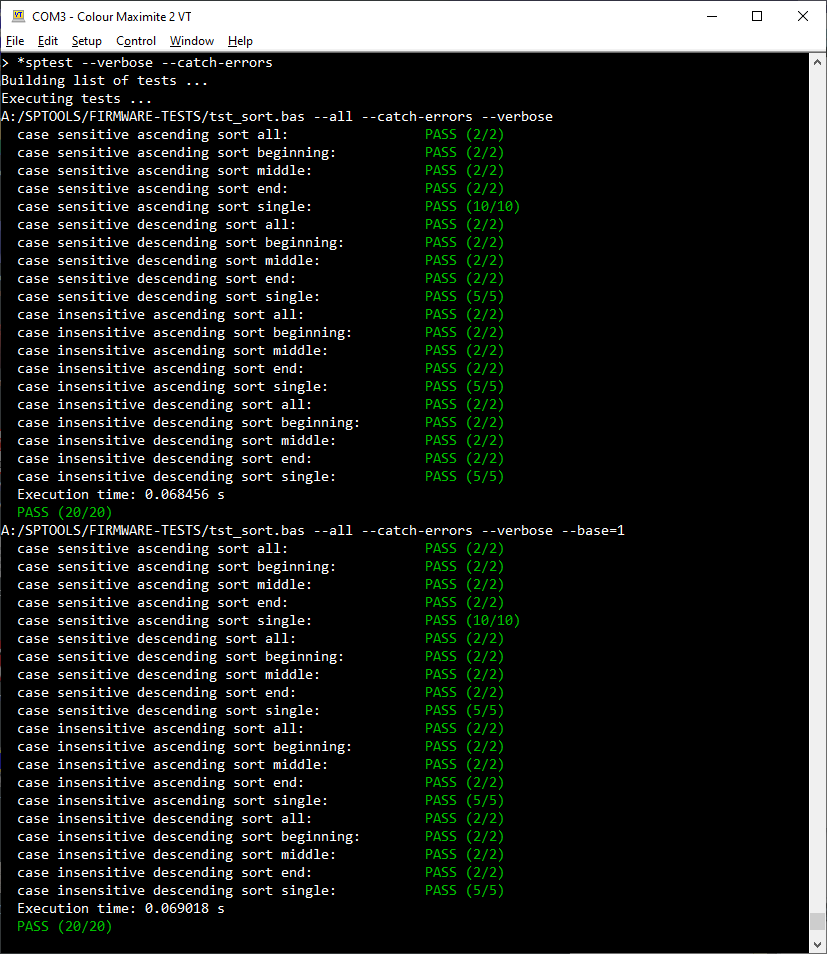Click the first tst_sort.bas path line without --base
Screen dimensions: 827x954
click(x=277, y=116)
